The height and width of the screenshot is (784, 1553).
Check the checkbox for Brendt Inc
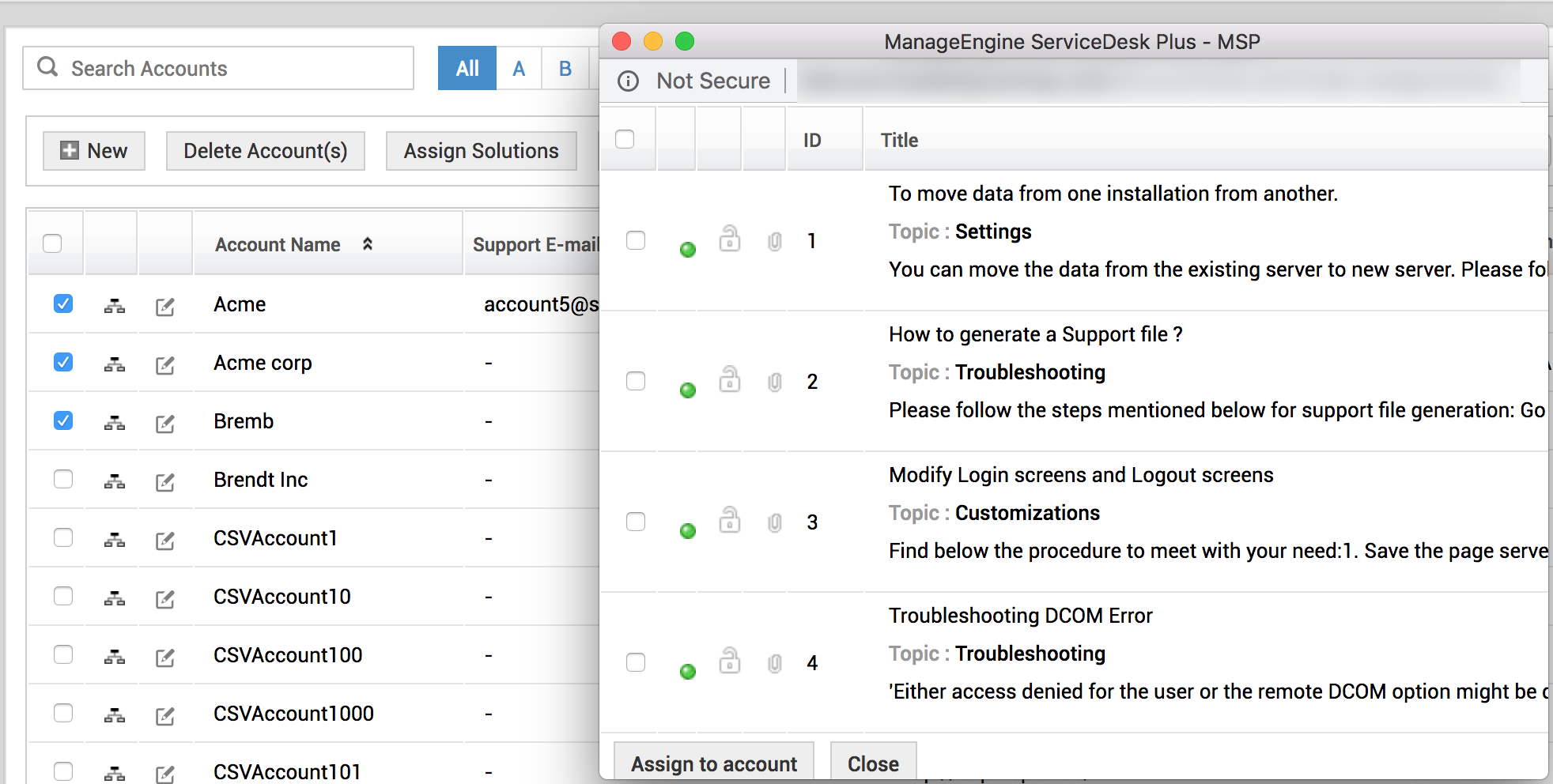click(62, 479)
